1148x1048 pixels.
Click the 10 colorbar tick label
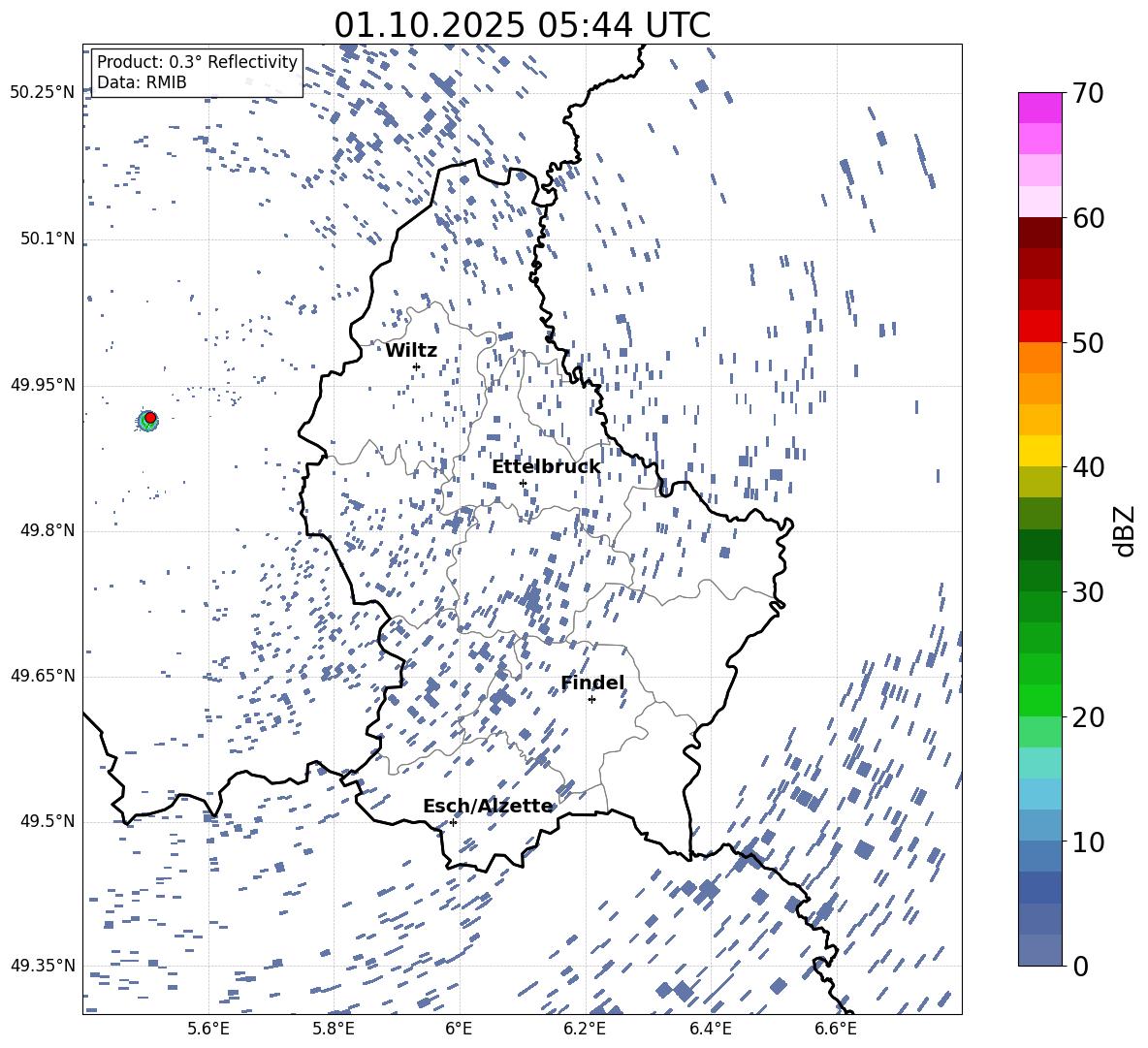pyautogui.click(x=1088, y=842)
